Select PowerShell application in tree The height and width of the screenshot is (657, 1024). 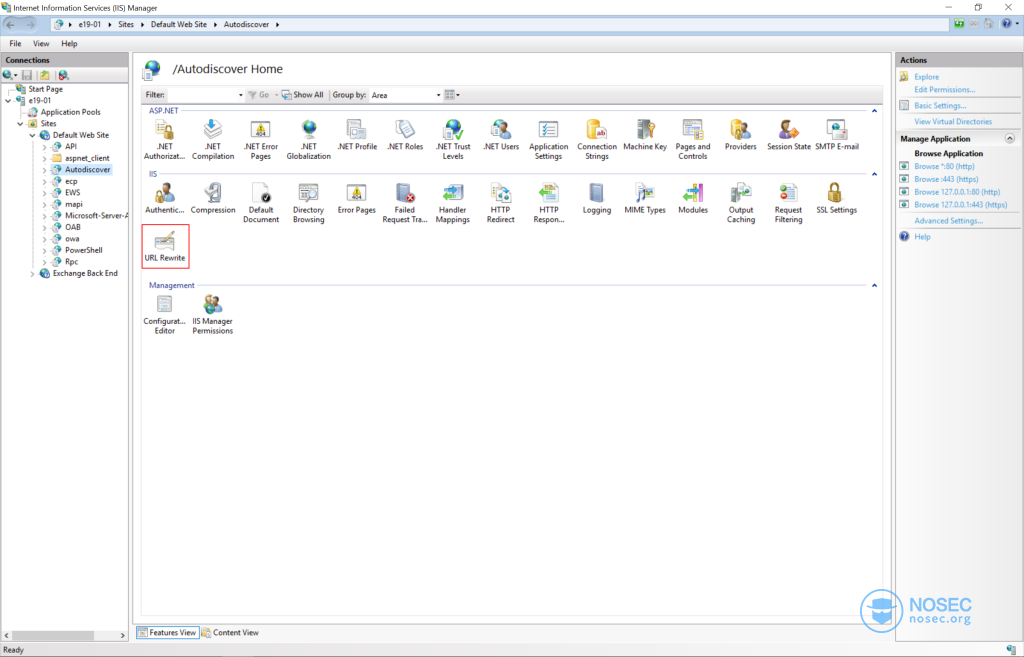[84, 250]
